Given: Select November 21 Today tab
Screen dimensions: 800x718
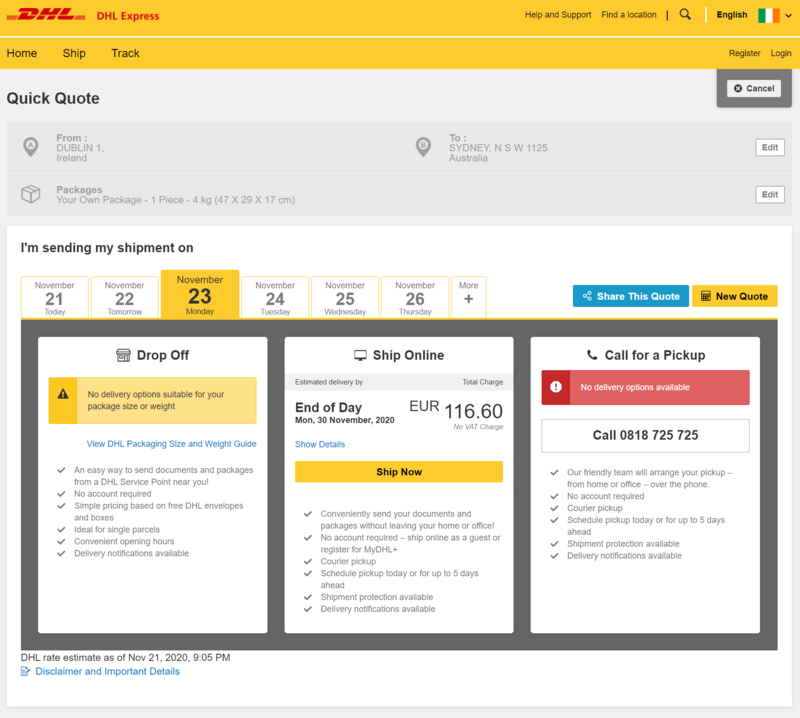Looking at the screenshot, I should point(55,298).
